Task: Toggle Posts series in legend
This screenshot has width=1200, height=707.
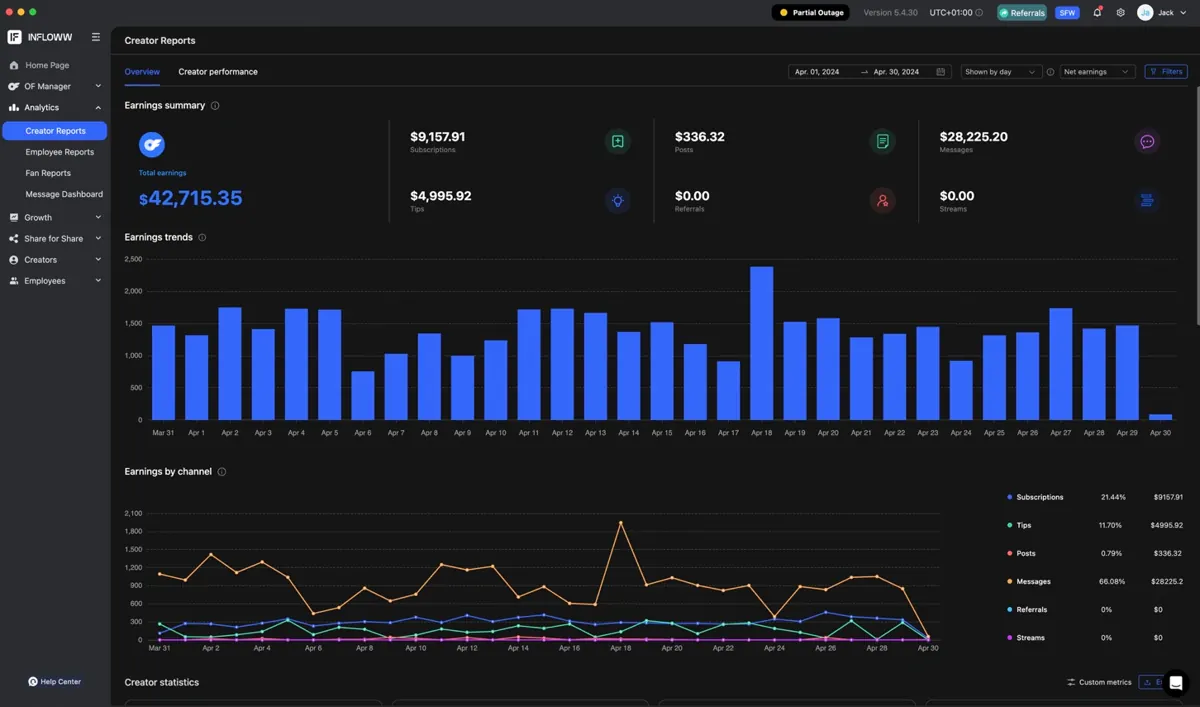Action: pos(1021,553)
